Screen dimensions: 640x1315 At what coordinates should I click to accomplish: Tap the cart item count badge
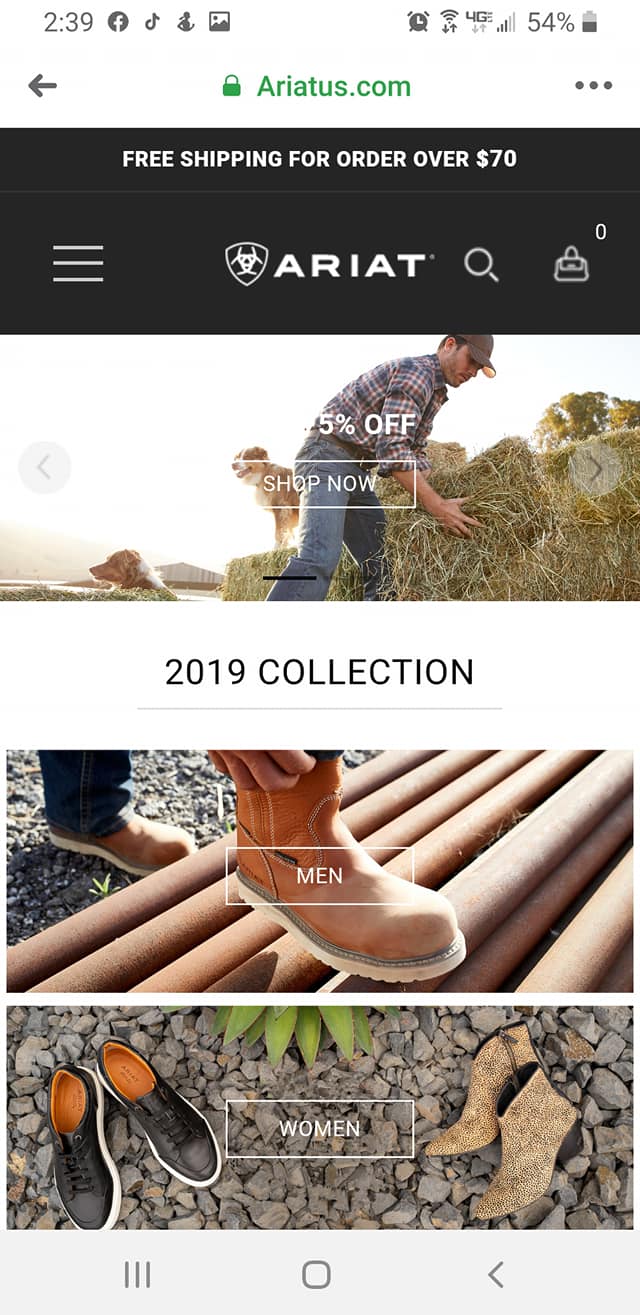[600, 232]
